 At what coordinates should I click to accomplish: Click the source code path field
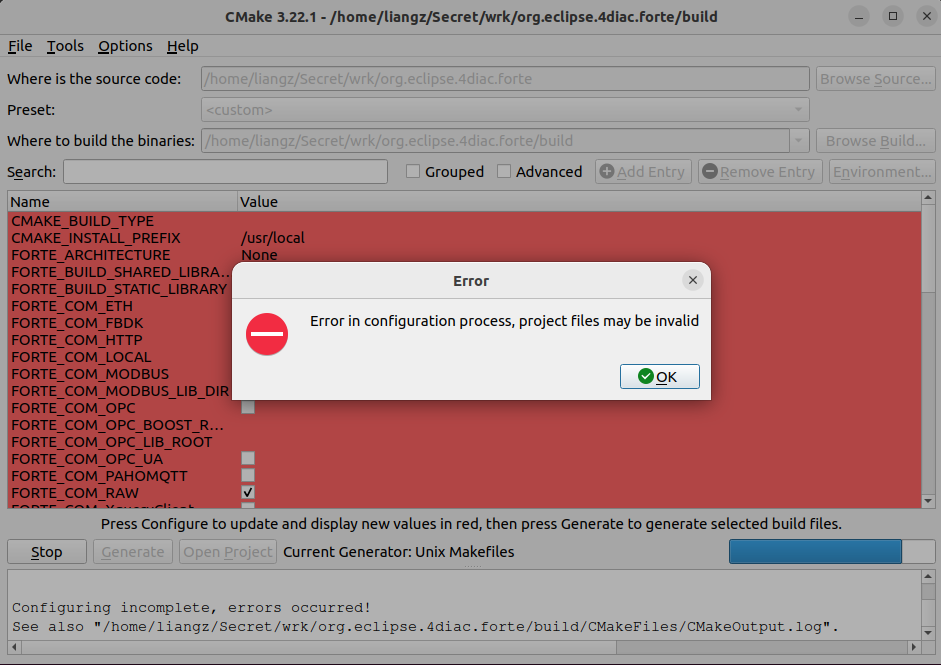coord(505,79)
